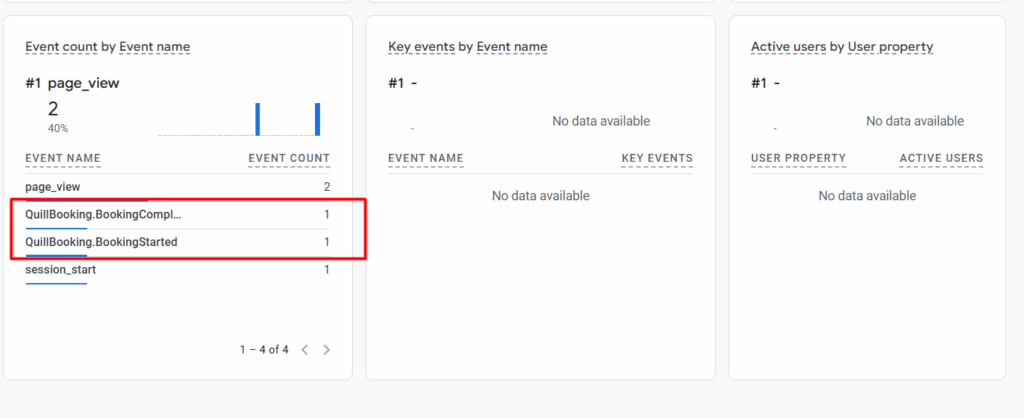The height and width of the screenshot is (418, 1024).
Task: Go to previous page of events
Action: tap(305, 350)
